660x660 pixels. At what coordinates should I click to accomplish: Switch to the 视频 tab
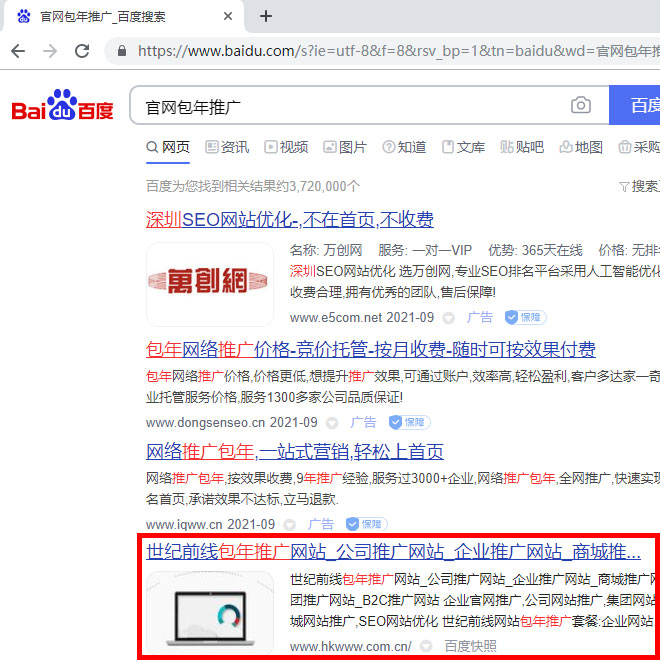[x=286, y=147]
